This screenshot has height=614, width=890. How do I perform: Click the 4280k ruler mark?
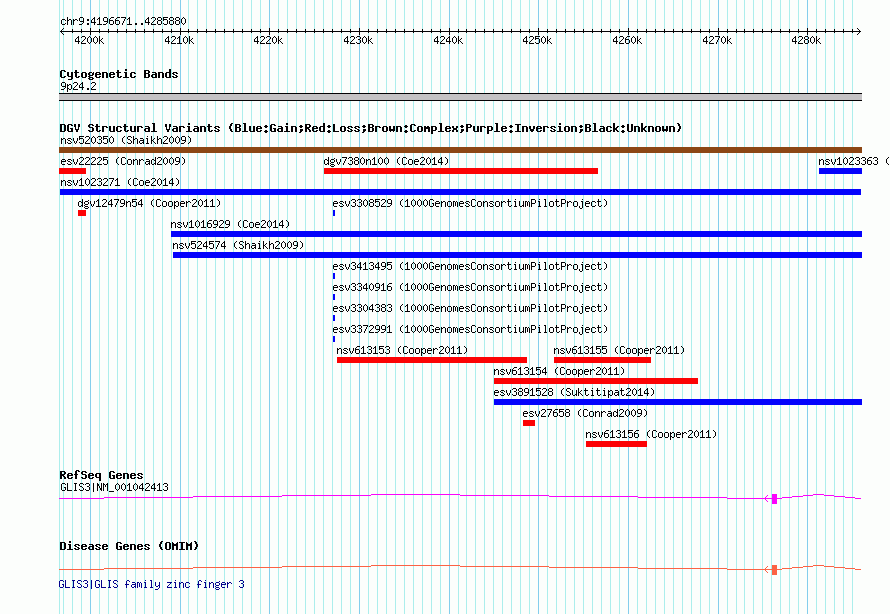tap(806, 40)
